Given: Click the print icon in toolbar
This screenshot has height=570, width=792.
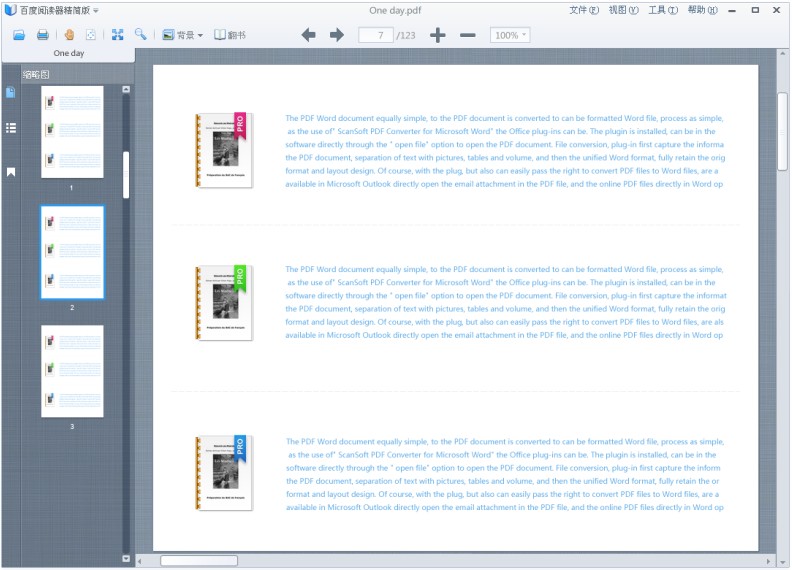Looking at the screenshot, I should pyautogui.click(x=43, y=35).
